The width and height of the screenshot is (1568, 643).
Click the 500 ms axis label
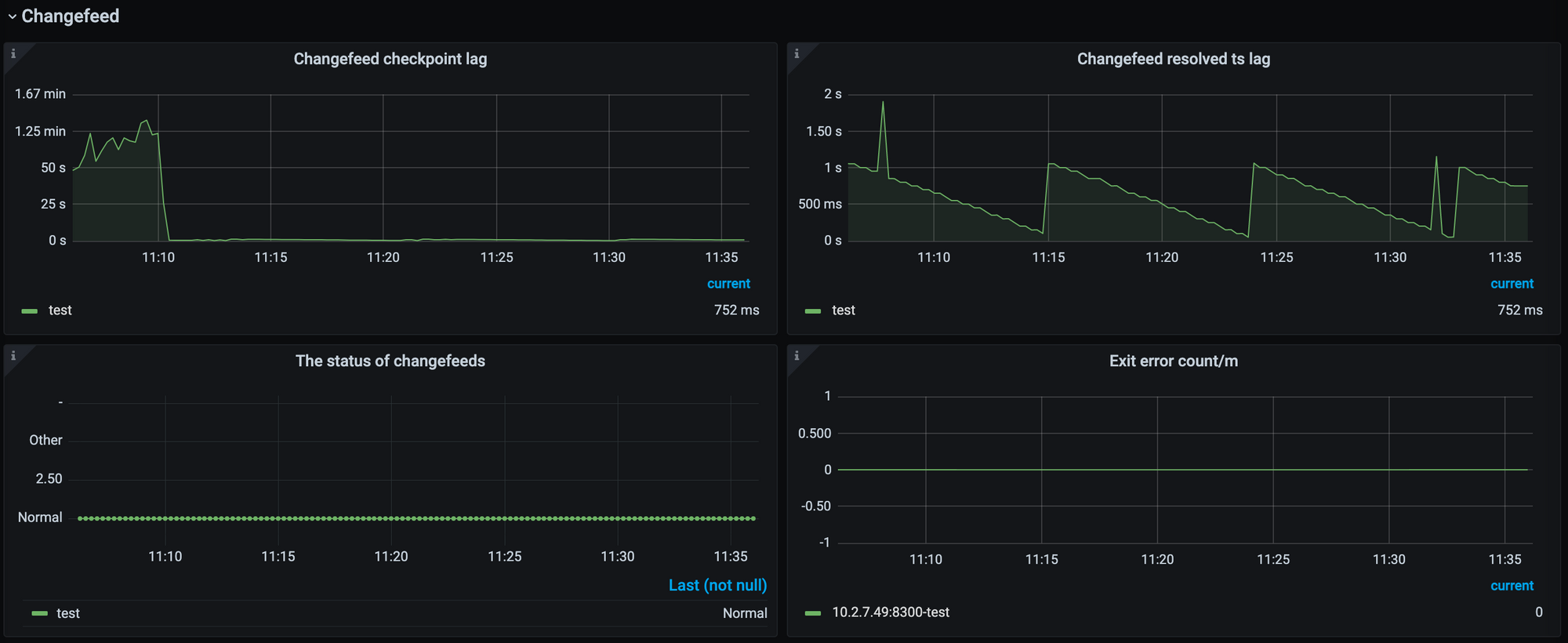pyautogui.click(x=820, y=204)
